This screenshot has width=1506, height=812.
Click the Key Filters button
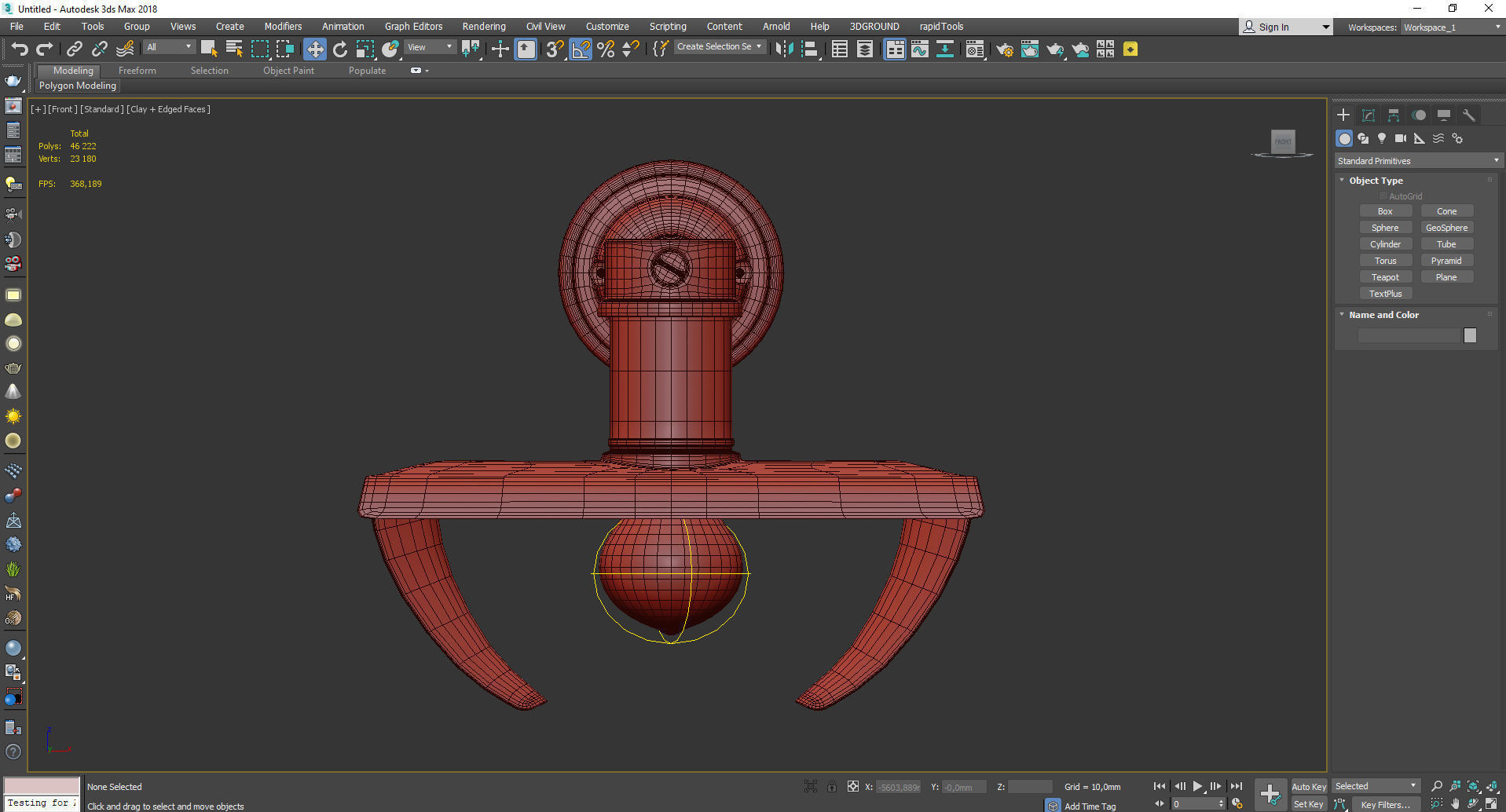(x=1385, y=804)
